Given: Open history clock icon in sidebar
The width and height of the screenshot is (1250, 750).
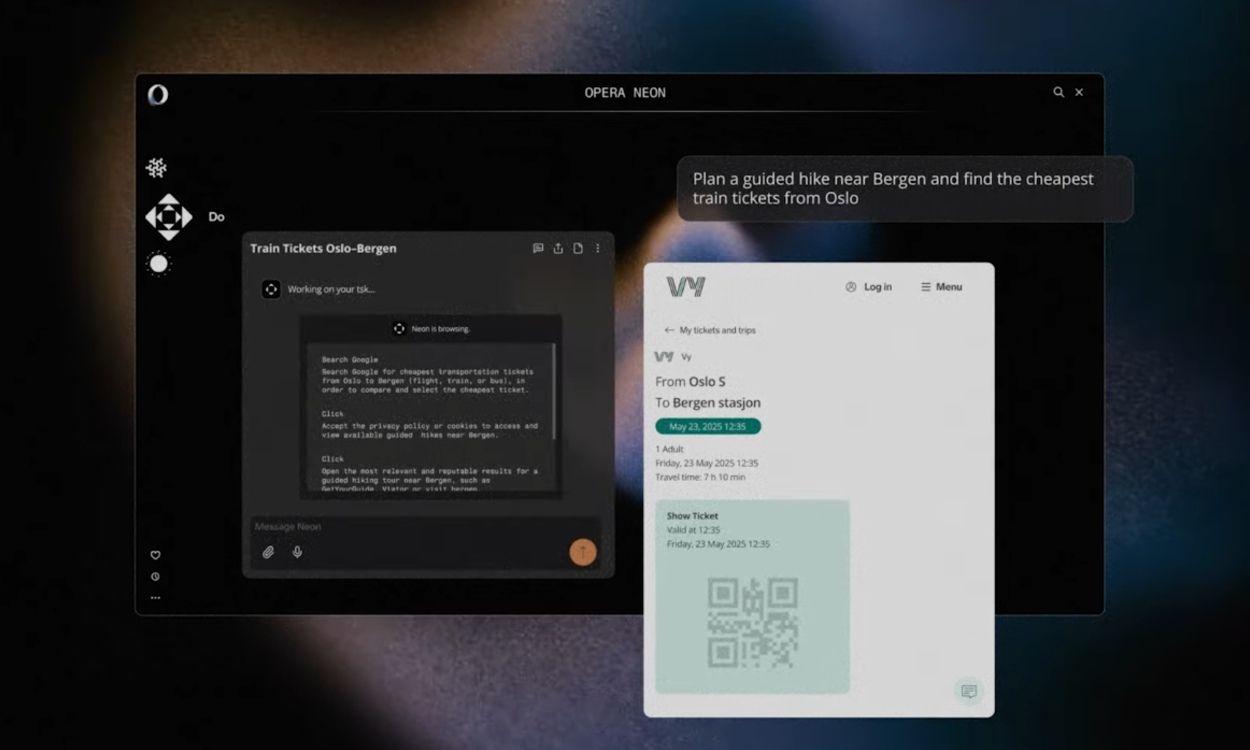Looking at the screenshot, I should tap(155, 577).
